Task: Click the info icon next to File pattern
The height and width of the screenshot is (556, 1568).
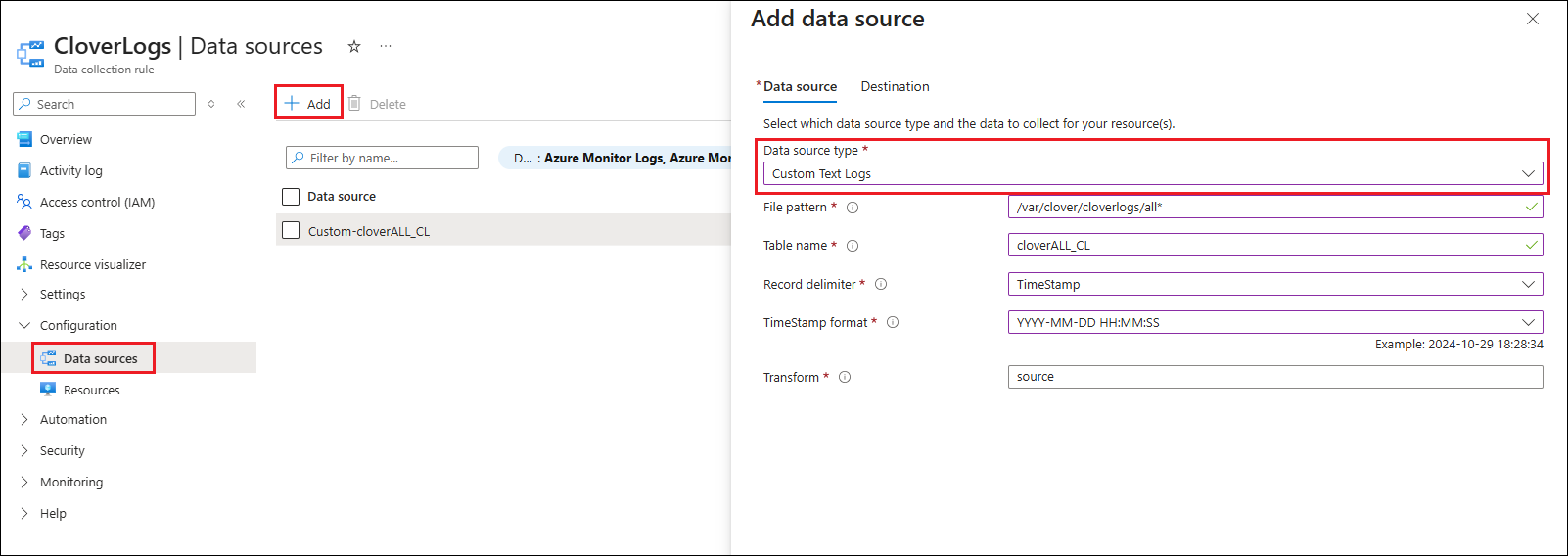Action: tap(853, 208)
